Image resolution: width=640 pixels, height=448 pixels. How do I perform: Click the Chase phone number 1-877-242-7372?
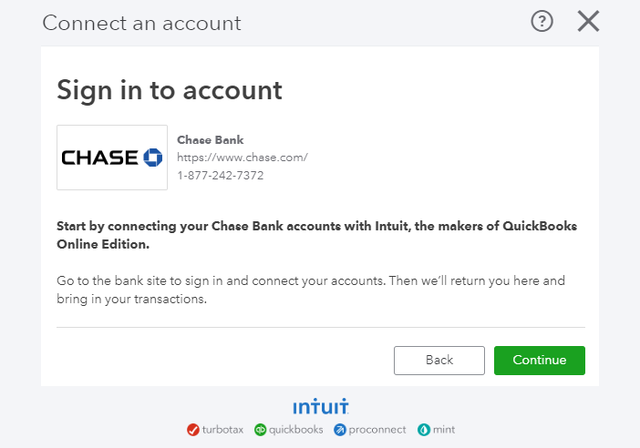click(x=220, y=175)
